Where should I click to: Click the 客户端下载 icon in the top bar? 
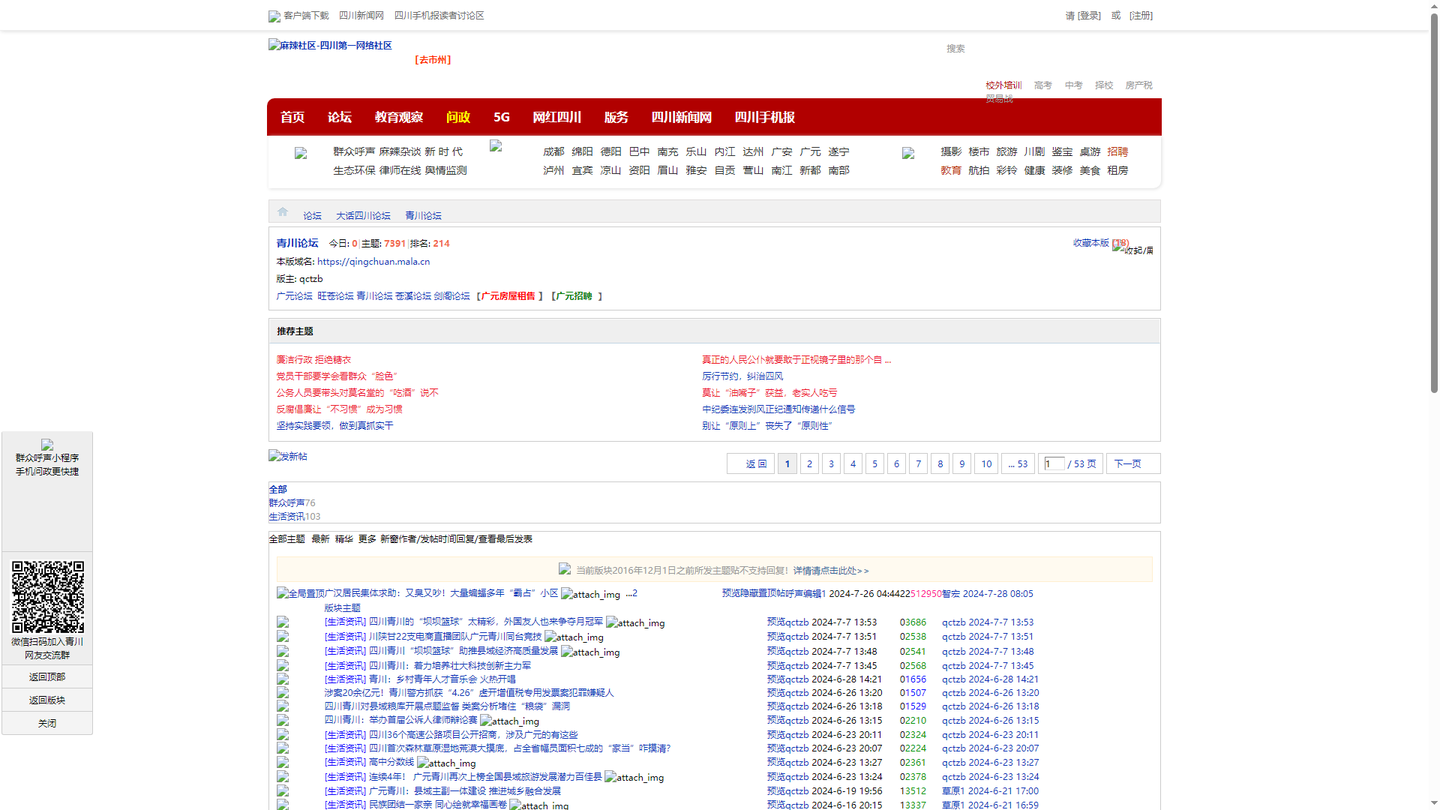point(274,16)
